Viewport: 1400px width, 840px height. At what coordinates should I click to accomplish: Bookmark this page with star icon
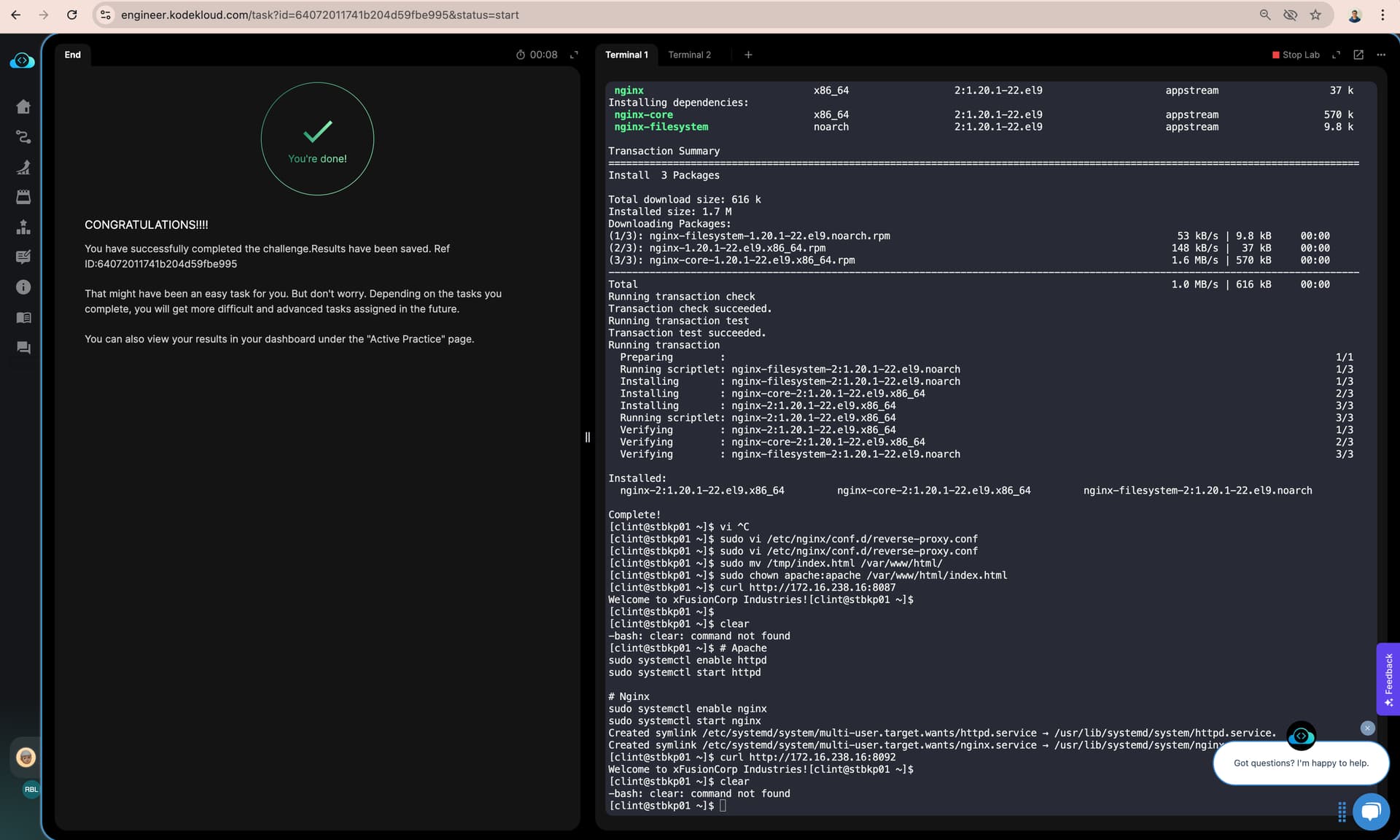pos(1315,15)
